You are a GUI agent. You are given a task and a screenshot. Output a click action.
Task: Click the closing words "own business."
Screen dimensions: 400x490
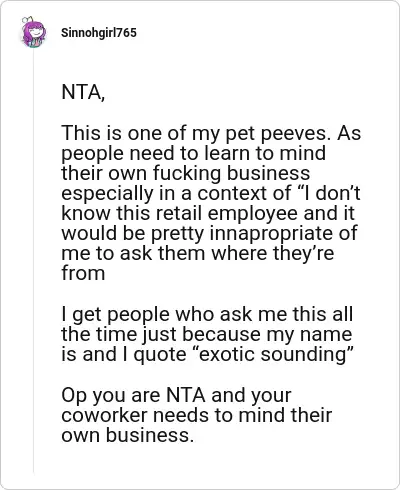(128, 435)
